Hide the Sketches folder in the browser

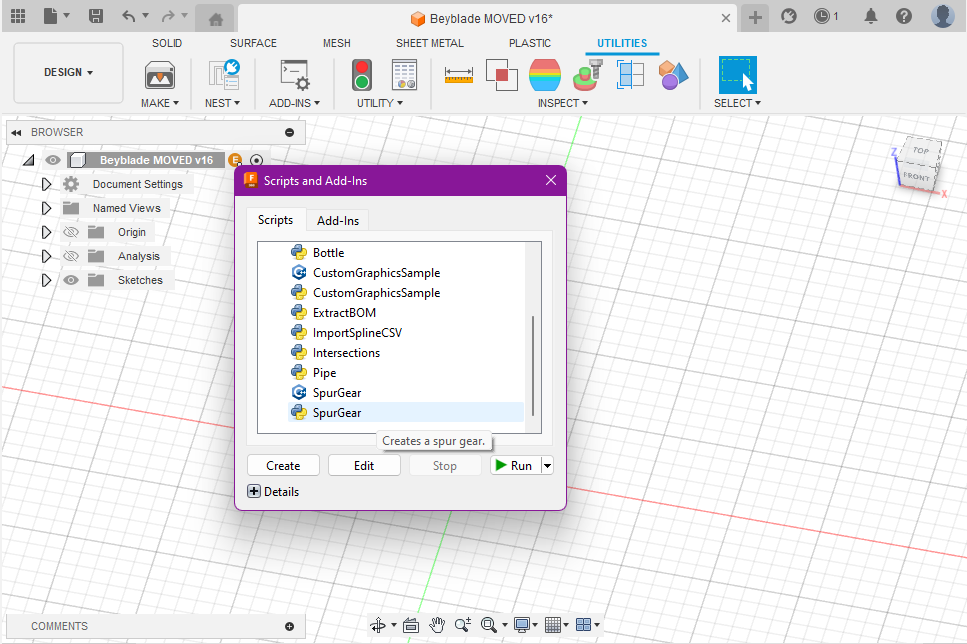pyautogui.click(x=70, y=279)
